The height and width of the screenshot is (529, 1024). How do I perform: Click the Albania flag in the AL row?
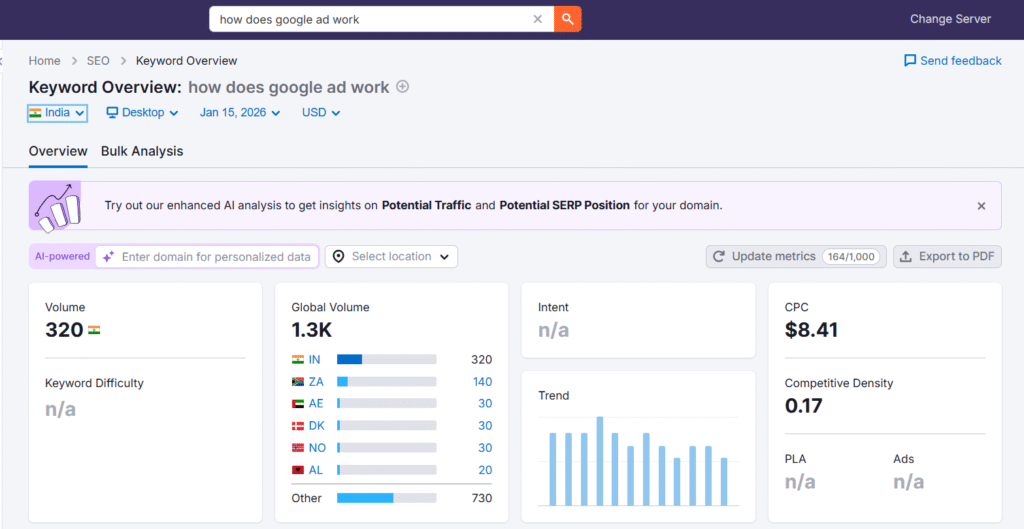[298, 470]
